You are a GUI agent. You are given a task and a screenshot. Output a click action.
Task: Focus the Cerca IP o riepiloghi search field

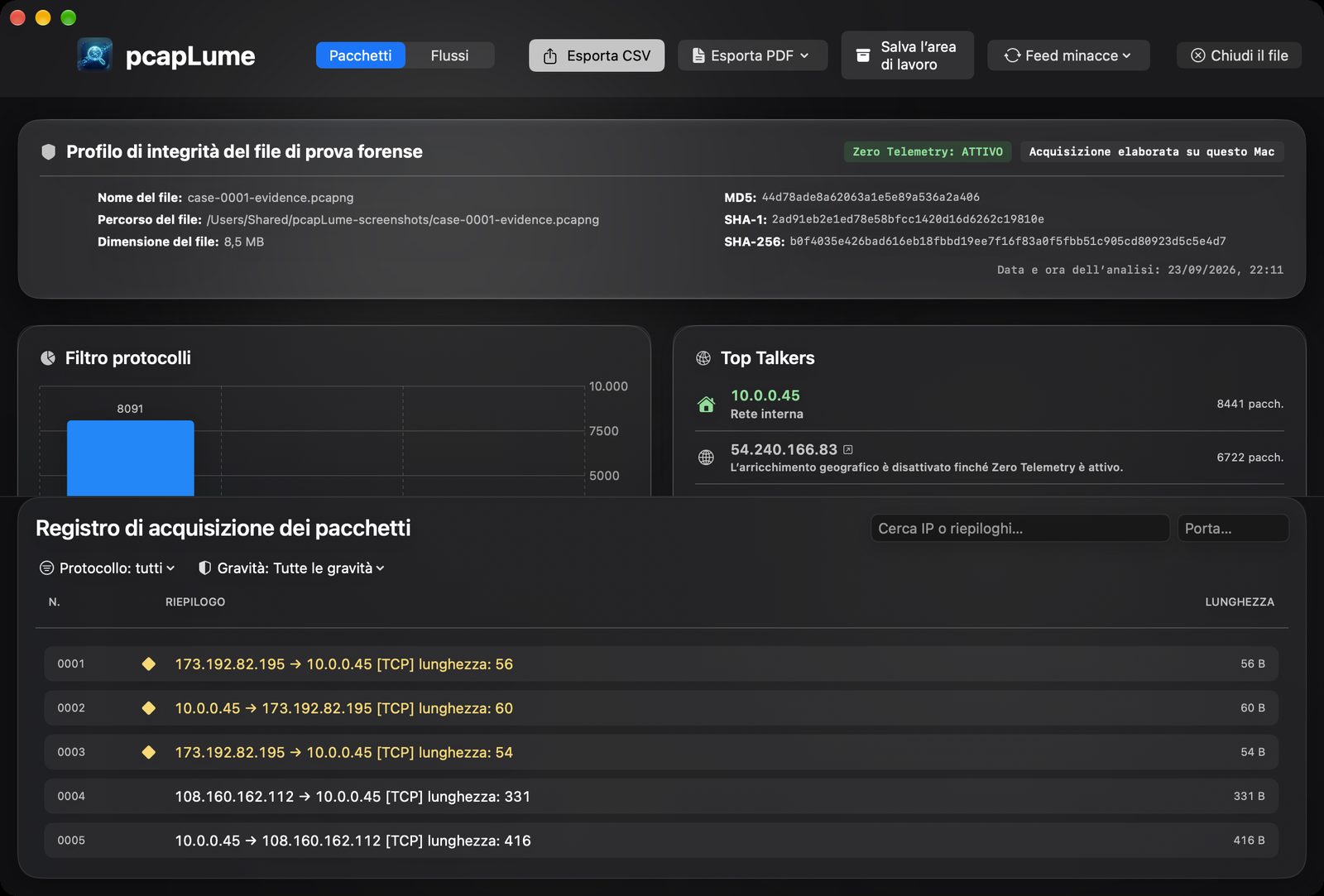click(1019, 528)
